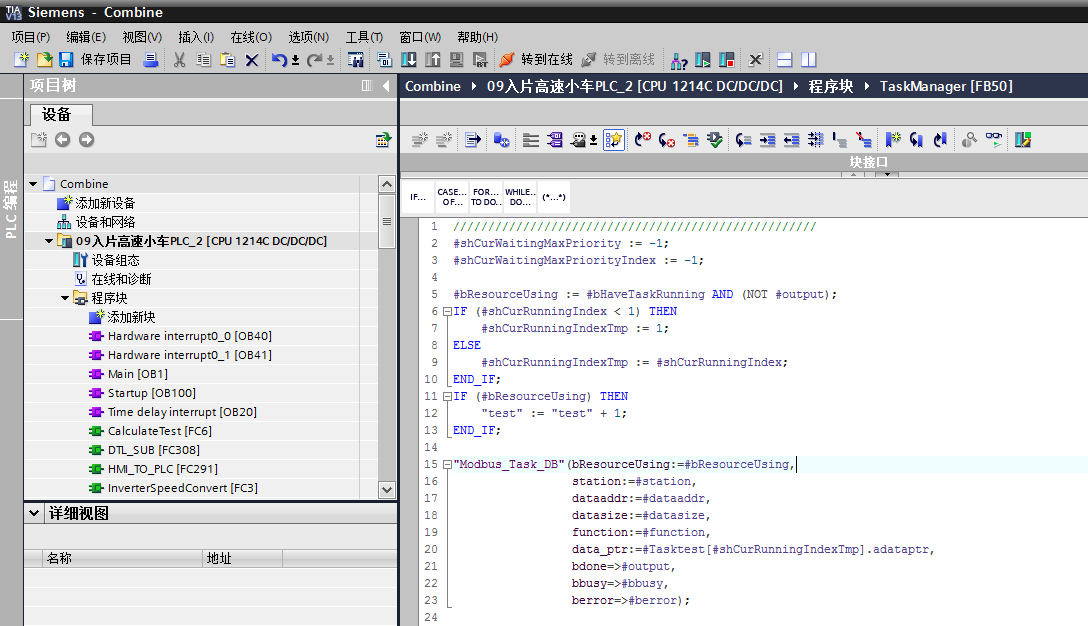This screenshot has width=1088, height=626.
Task: Split editor space vertically icon
Action: pyautogui.click(x=808, y=60)
